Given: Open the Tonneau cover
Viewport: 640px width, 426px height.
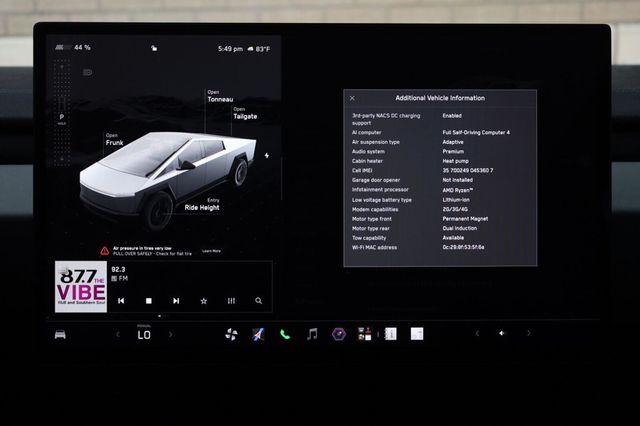Looking at the screenshot, I should click(220, 96).
